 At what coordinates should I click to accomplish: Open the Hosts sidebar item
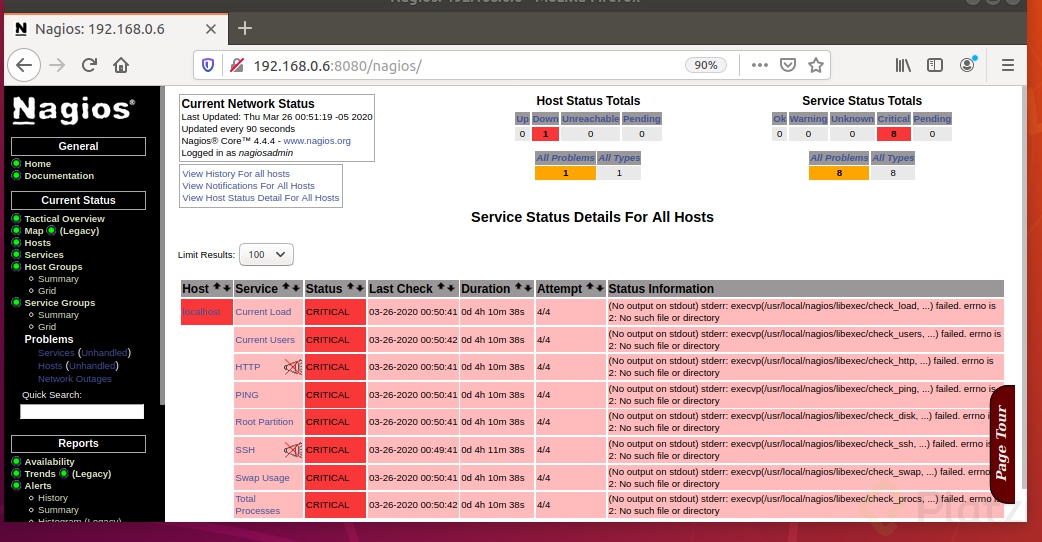click(x=38, y=242)
